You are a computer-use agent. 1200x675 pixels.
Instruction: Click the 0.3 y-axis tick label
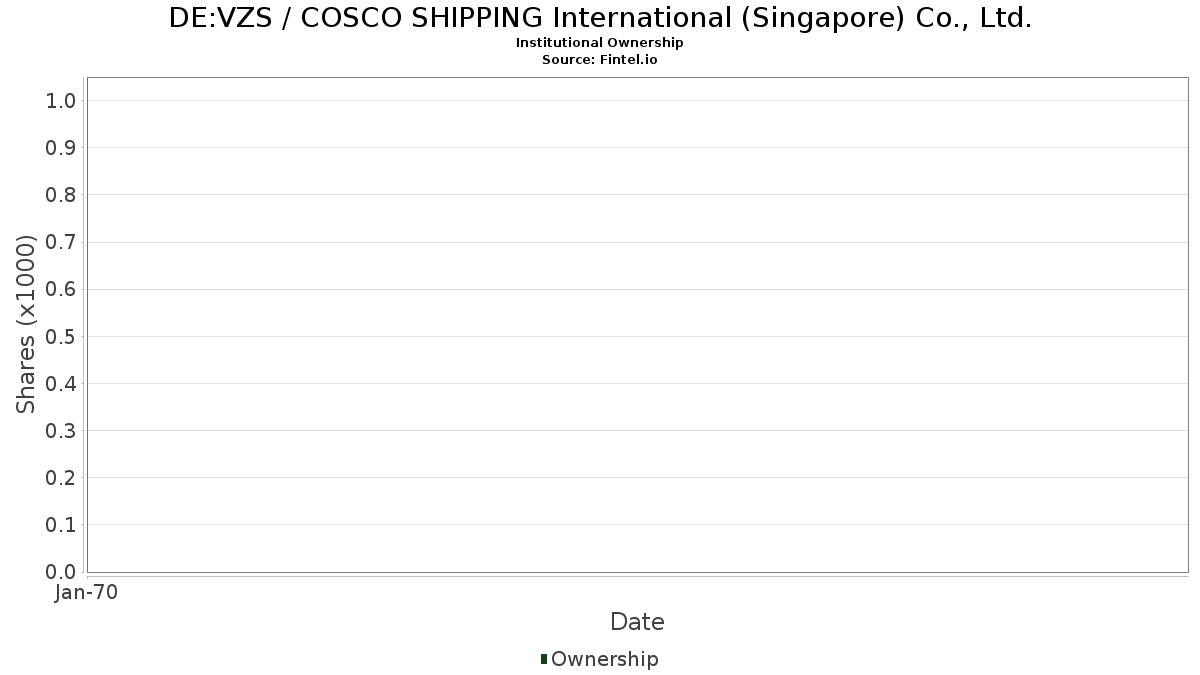61,430
